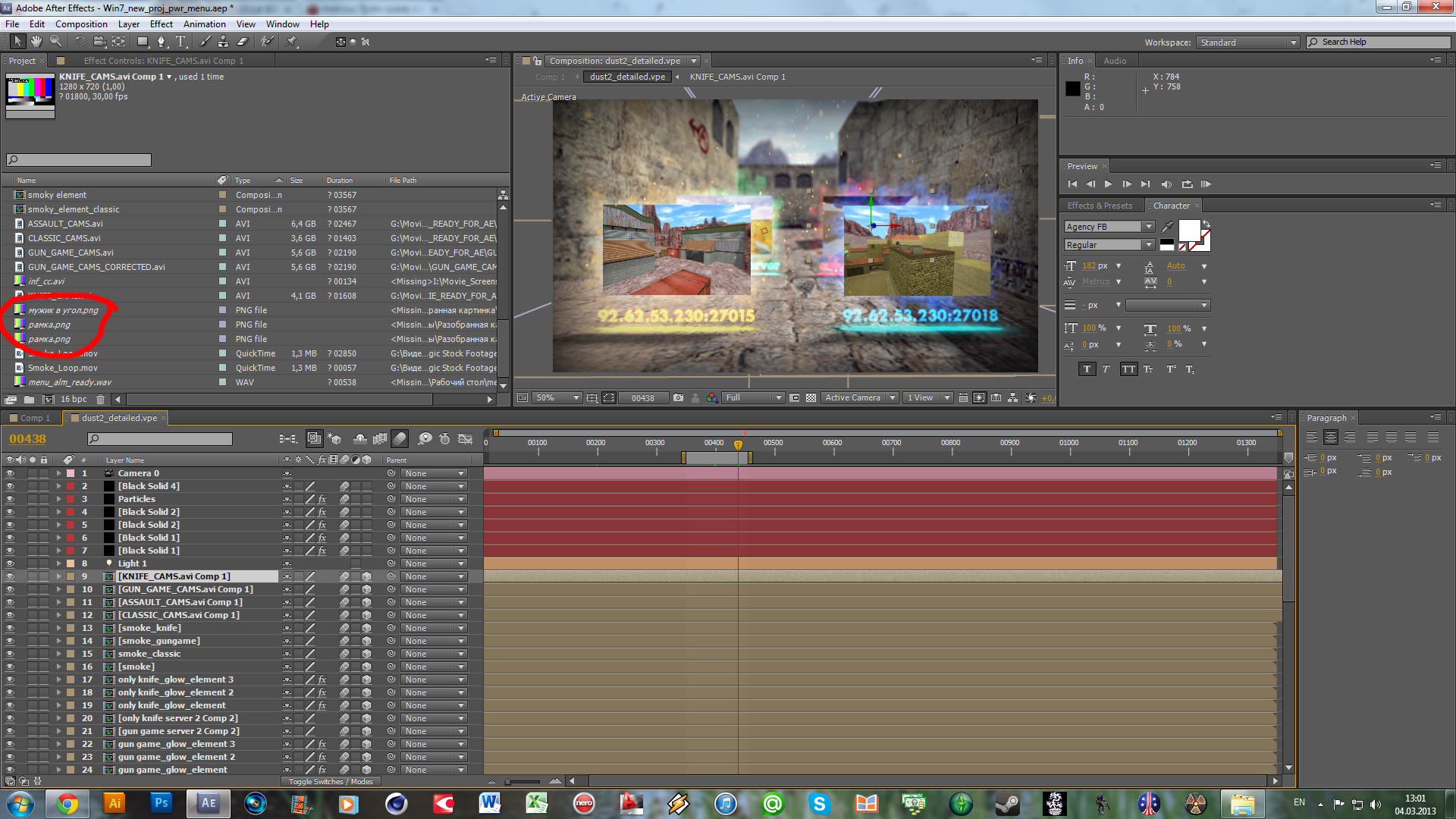Expand the Particles layer properties

click(x=58, y=499)
